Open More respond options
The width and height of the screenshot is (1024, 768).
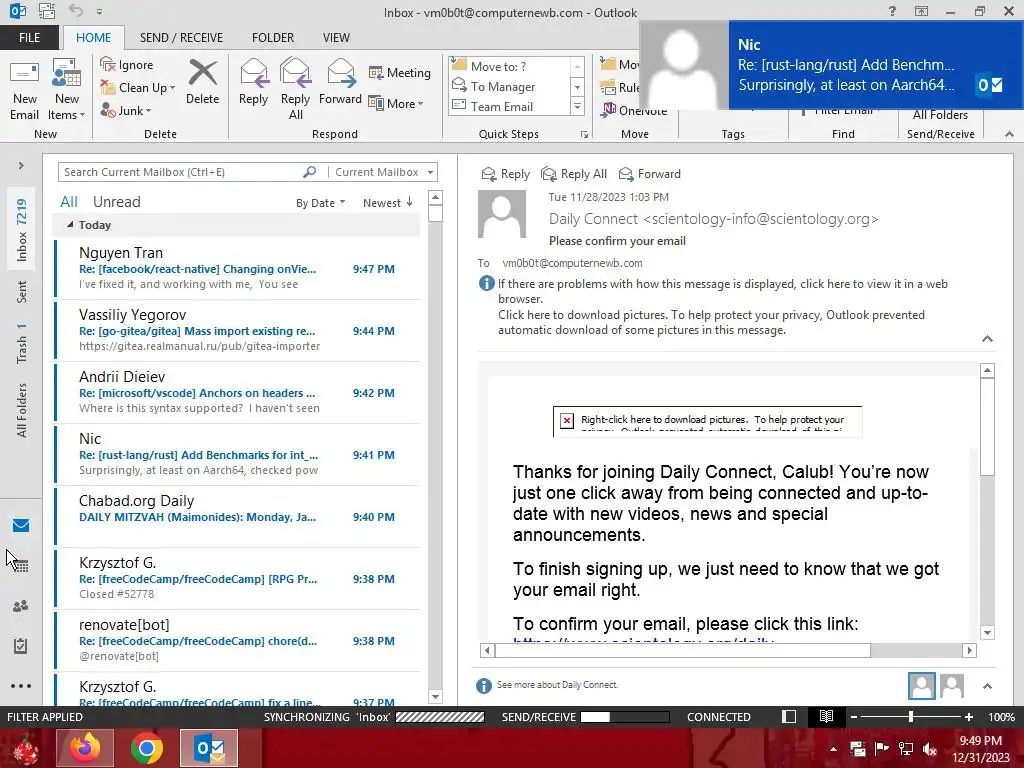point(396,103)
